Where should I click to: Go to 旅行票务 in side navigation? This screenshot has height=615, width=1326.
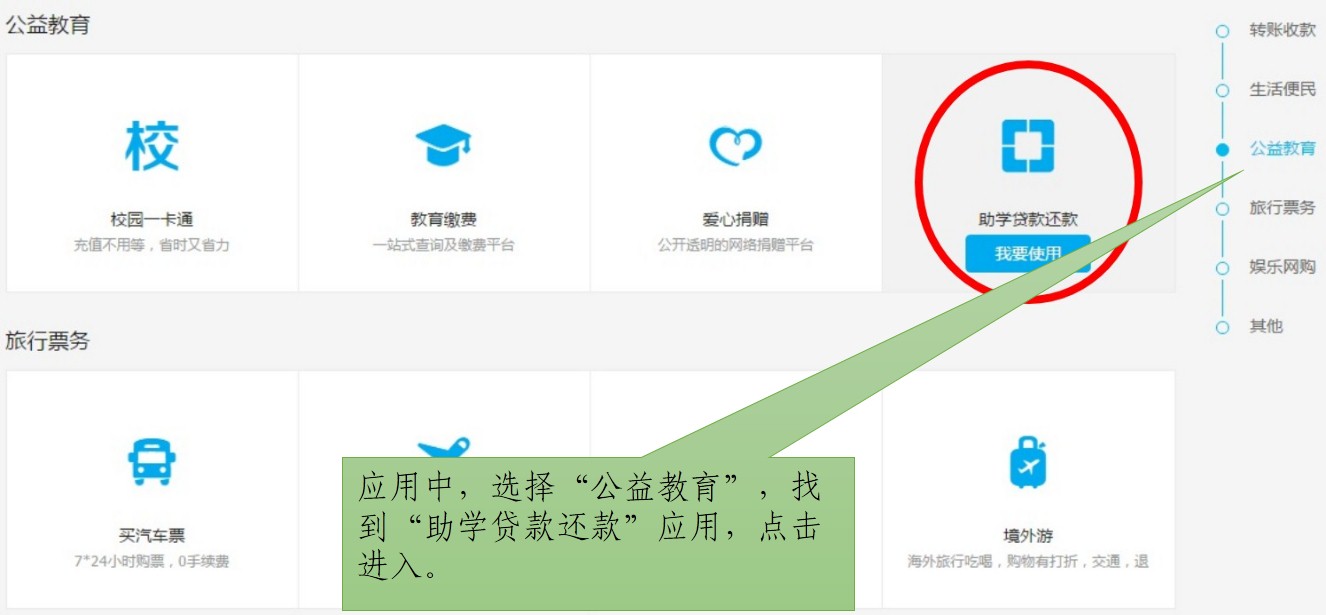[1282, 208]
